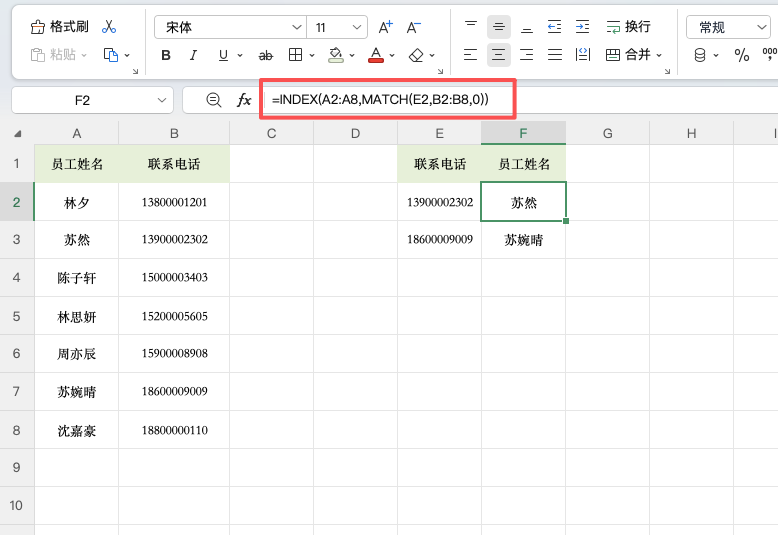Select the cell with 15200005605
This screenshot has width=778, height=535.
174,316
